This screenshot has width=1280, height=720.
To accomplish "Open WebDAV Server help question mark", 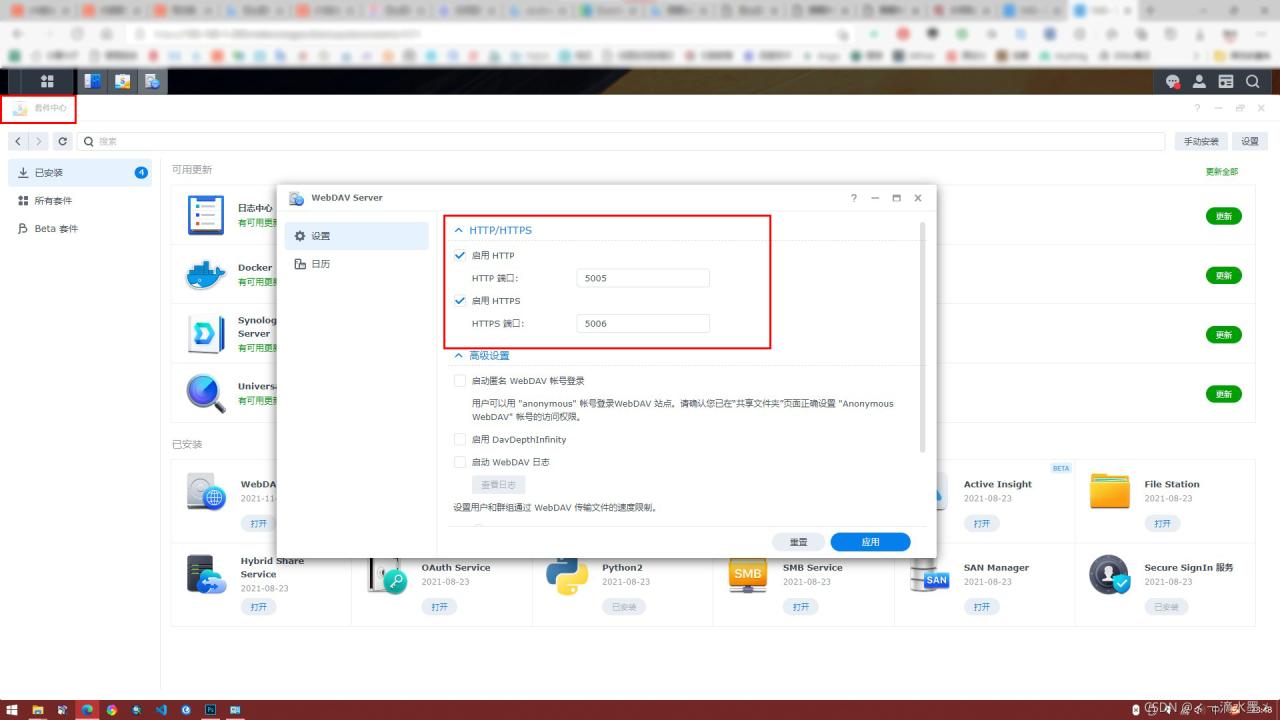I will point(853,198).
